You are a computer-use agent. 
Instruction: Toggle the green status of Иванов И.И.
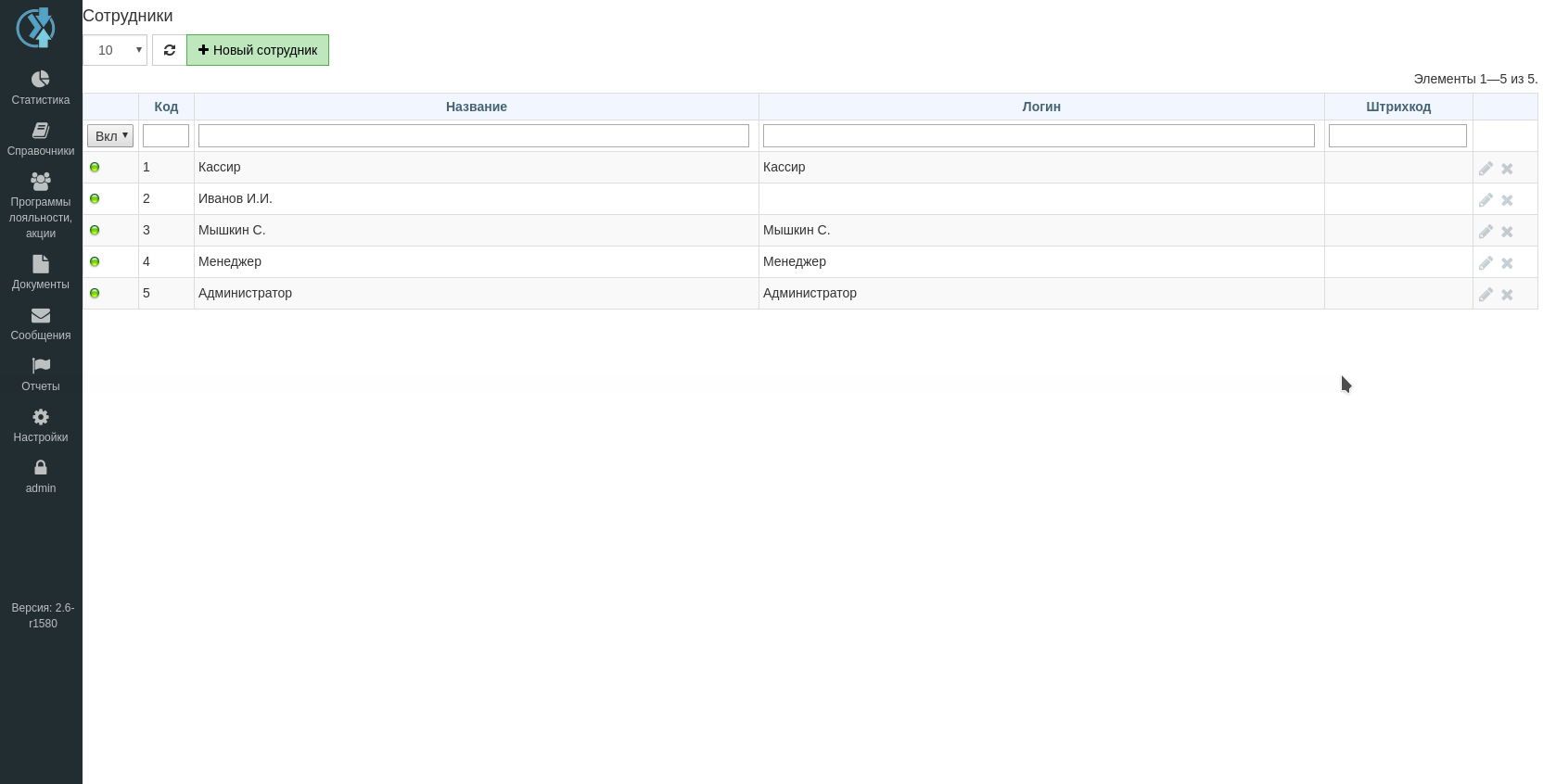tap(95, 199)
